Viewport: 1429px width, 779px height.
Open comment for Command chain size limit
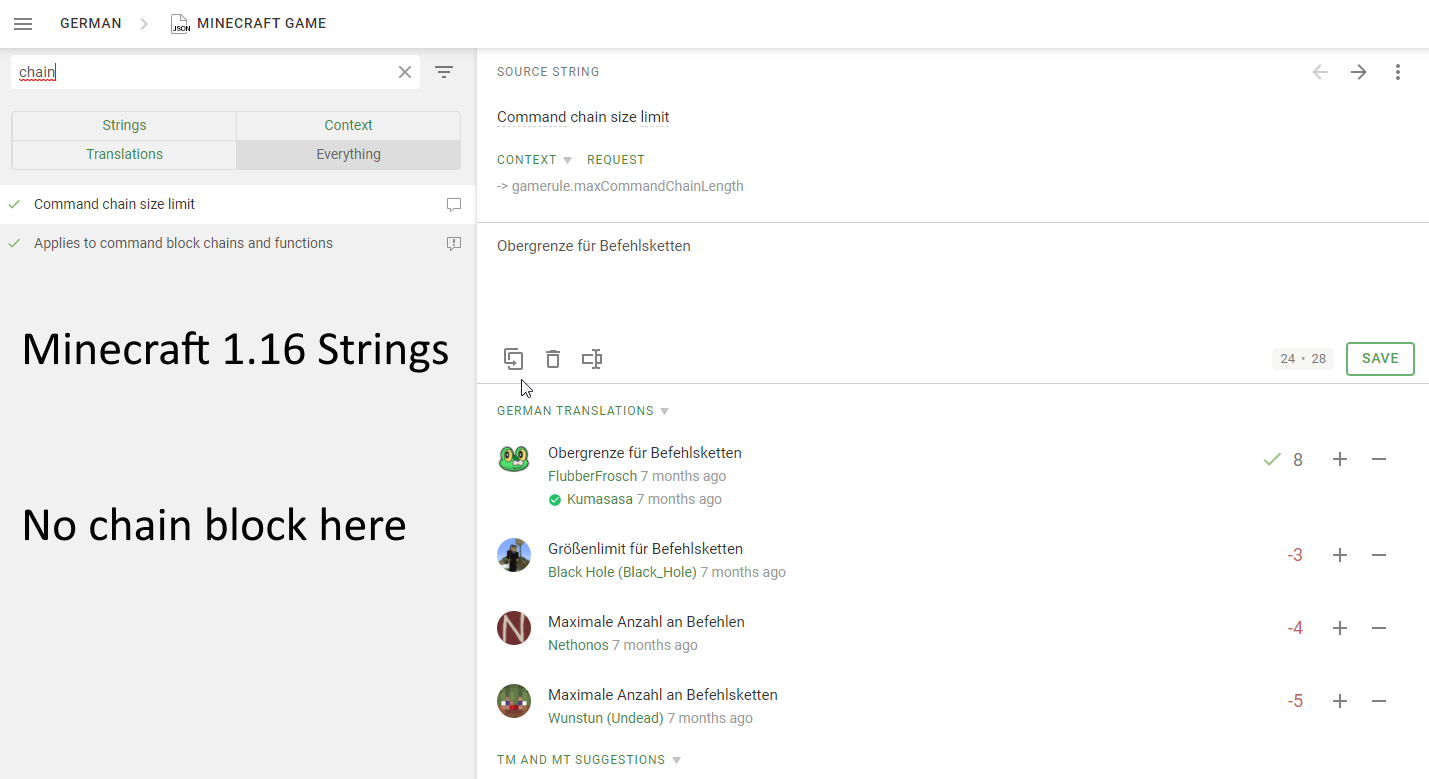pos(454,205)
